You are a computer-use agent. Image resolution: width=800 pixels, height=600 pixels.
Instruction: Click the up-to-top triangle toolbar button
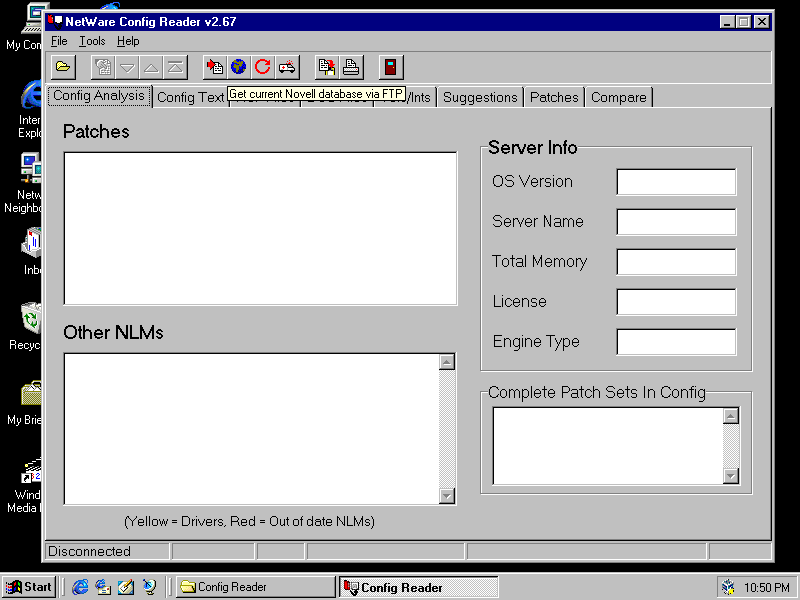[175, 67]
